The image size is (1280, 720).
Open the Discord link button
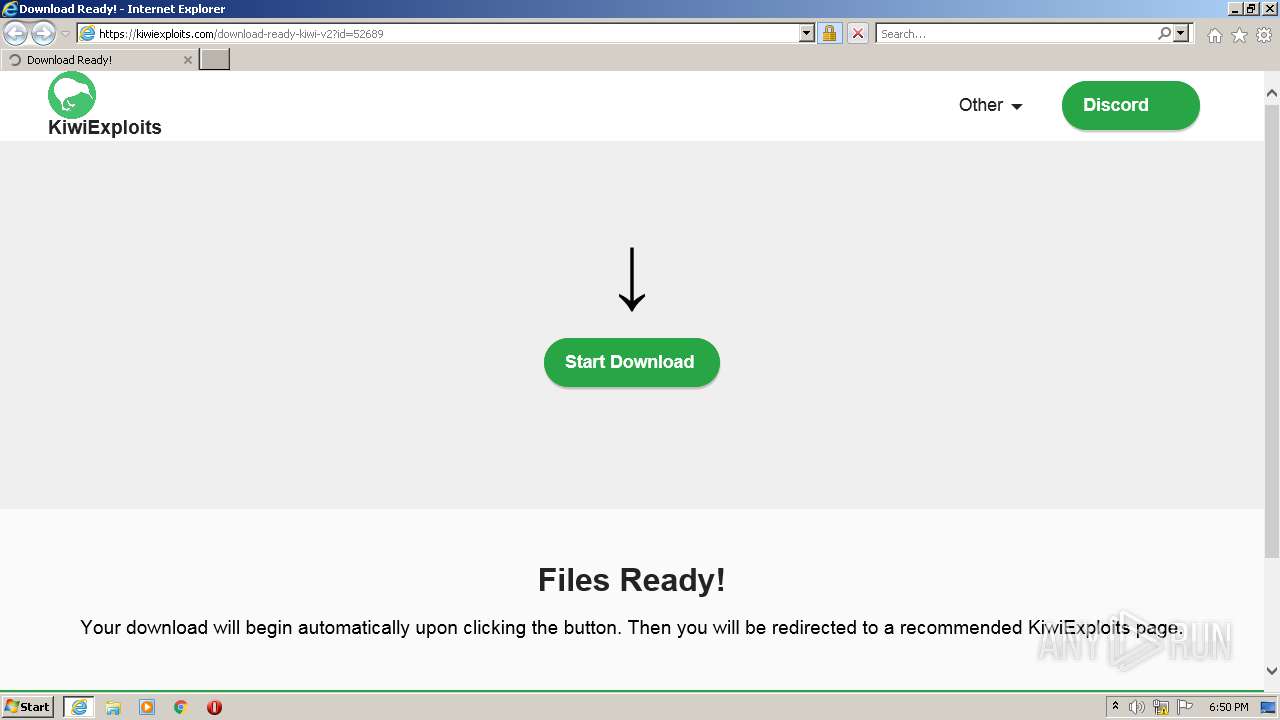[1130, 105]
